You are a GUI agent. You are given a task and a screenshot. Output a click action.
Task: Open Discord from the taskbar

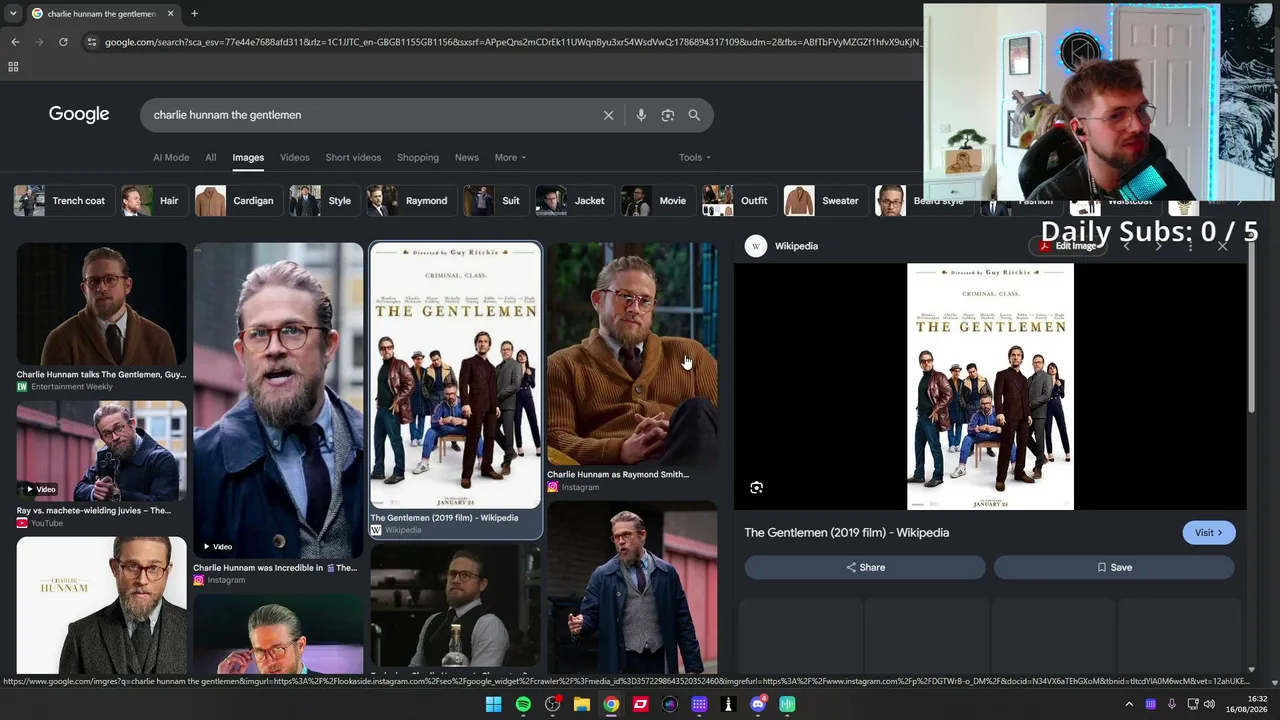point(758,704)
